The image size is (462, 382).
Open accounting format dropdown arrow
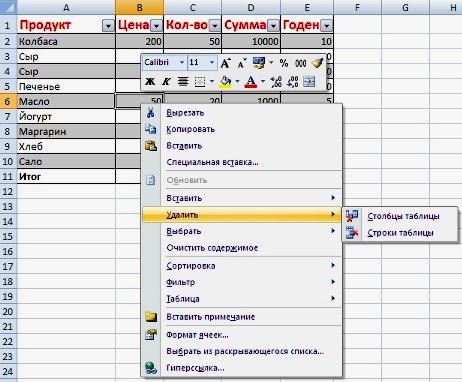pos(271,62)
